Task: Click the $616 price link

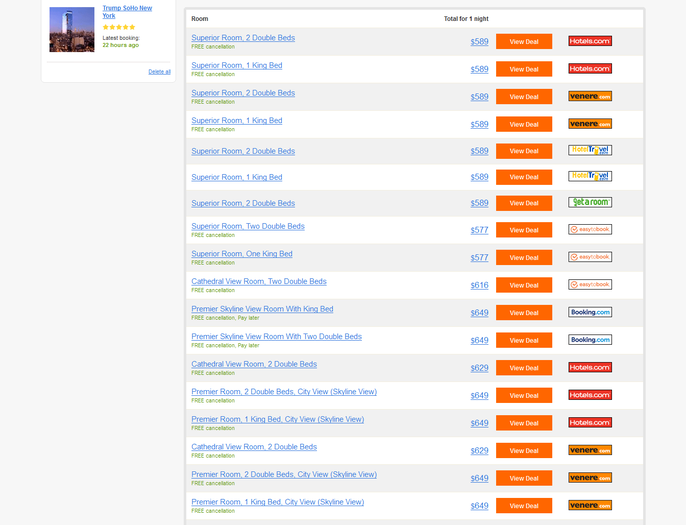Action: click(479, 285)
